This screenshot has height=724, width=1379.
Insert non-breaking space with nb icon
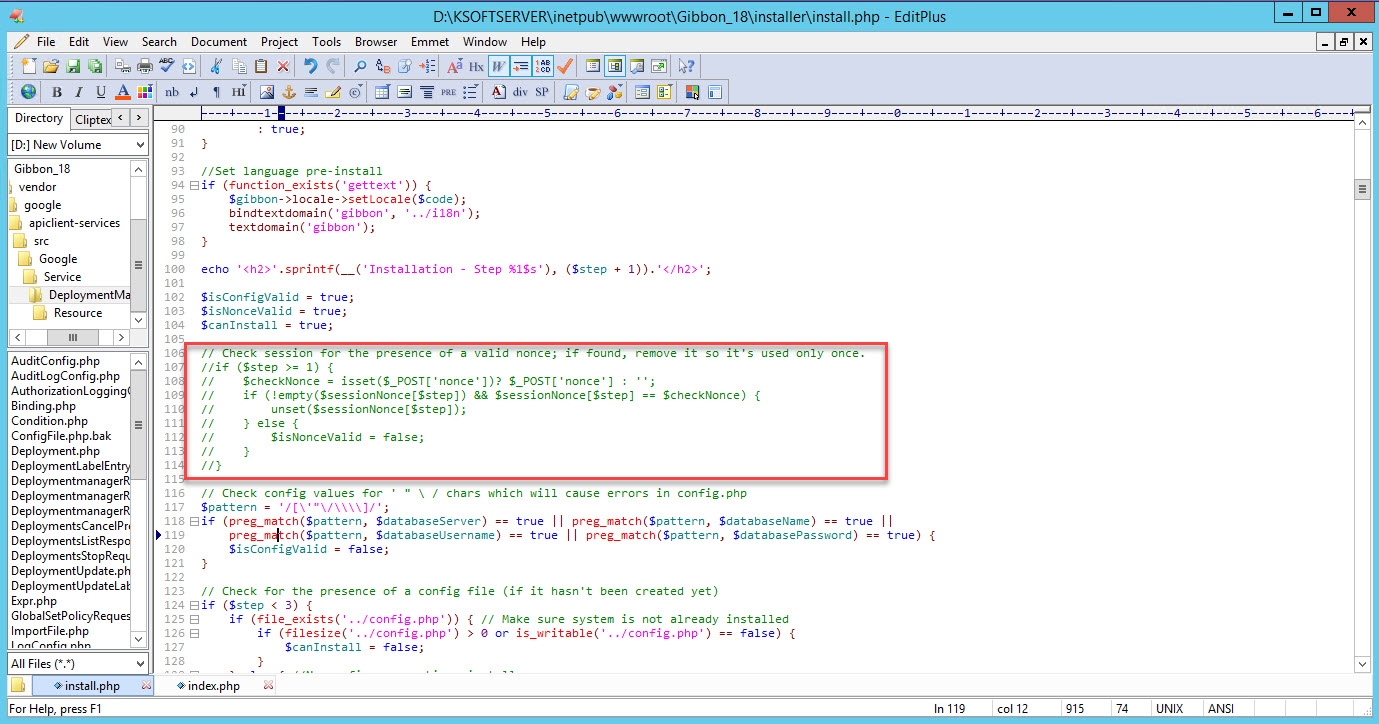(172, 92)
